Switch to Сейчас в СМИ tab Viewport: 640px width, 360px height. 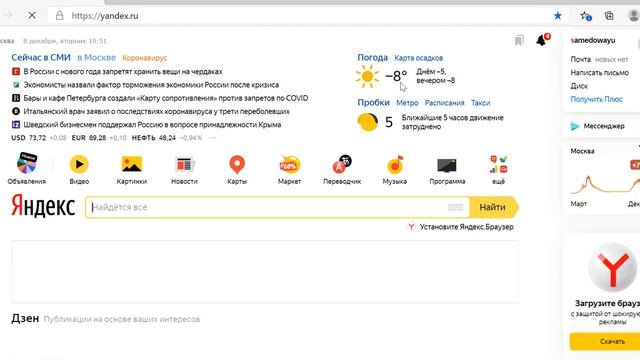41,58
